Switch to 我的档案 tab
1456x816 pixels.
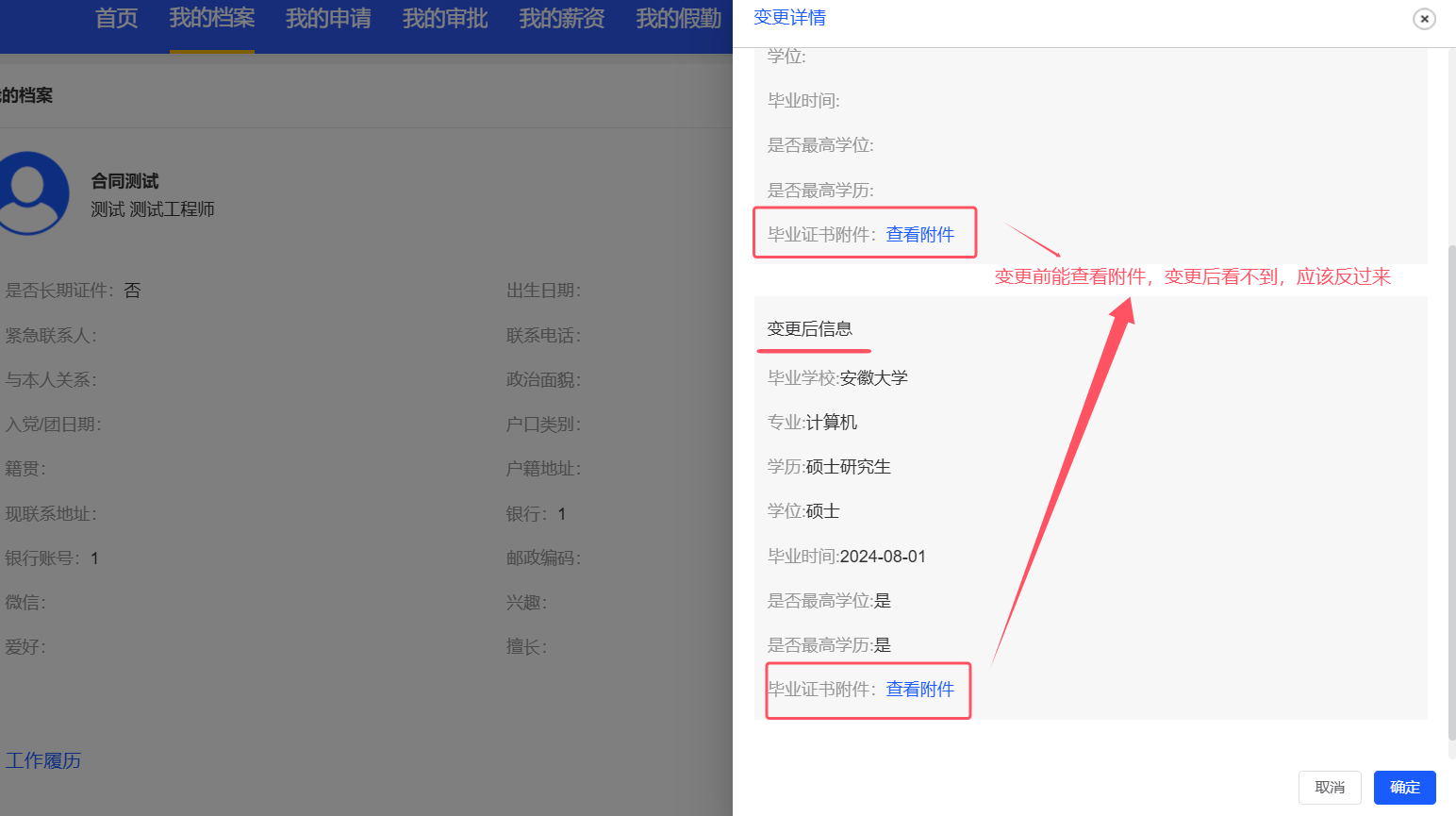tap(212, 19)
